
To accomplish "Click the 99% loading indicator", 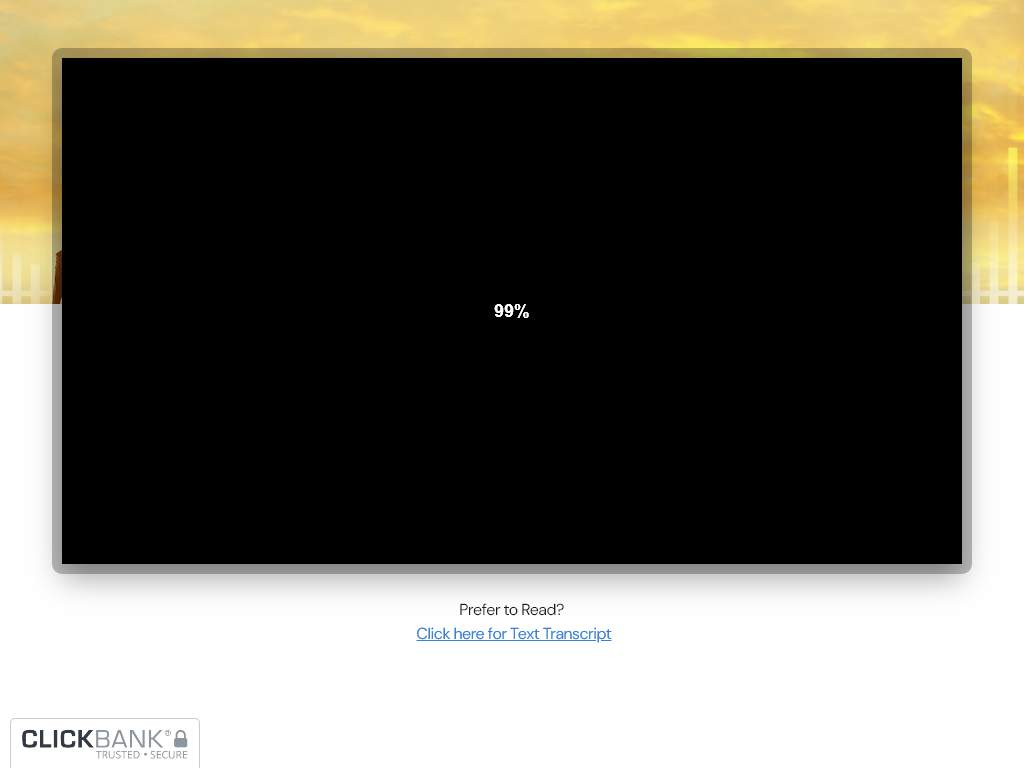I will pyautogui.click(x=511, y=311).
